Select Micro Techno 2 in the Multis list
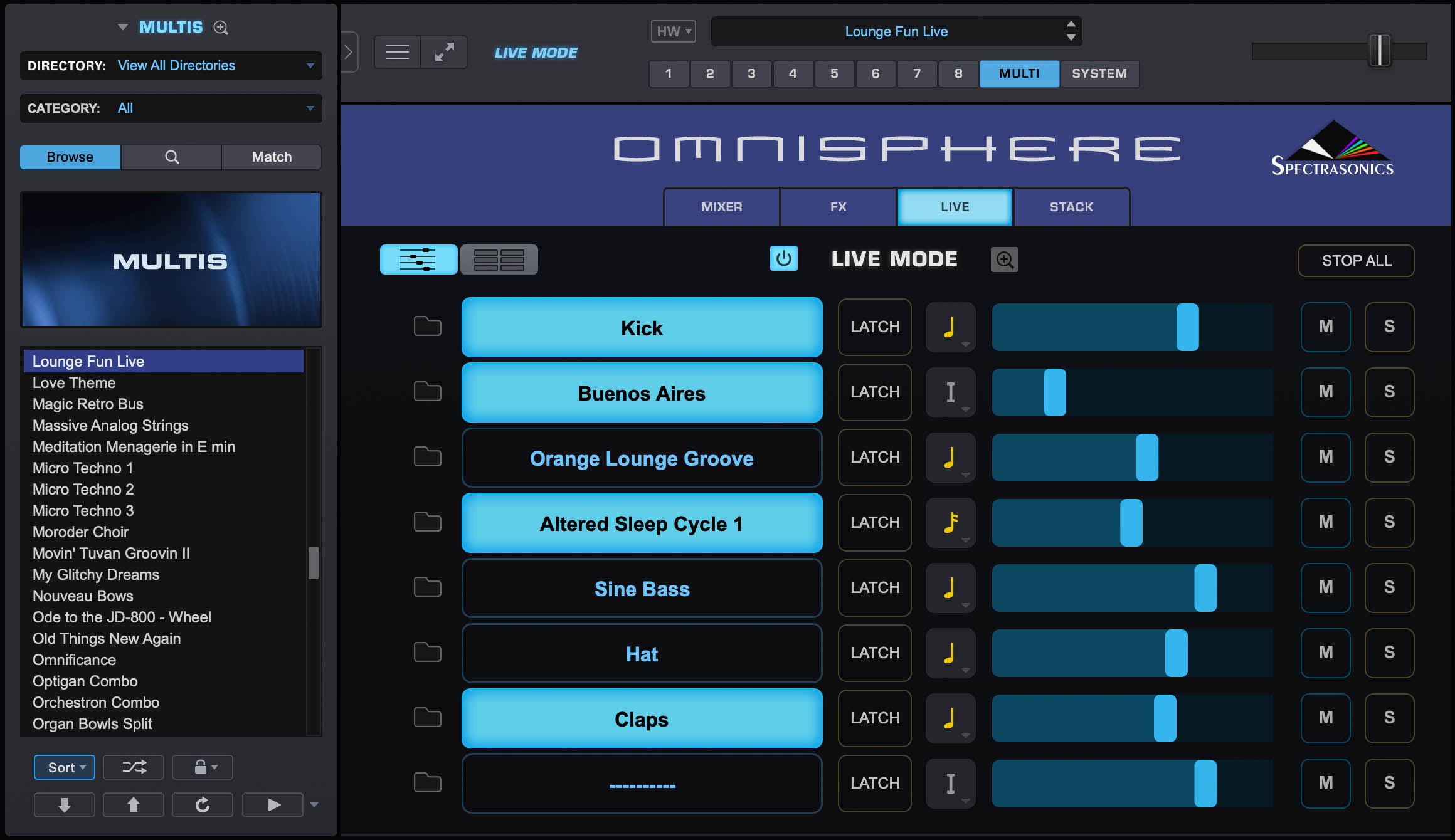 click(x=82, y=489)
